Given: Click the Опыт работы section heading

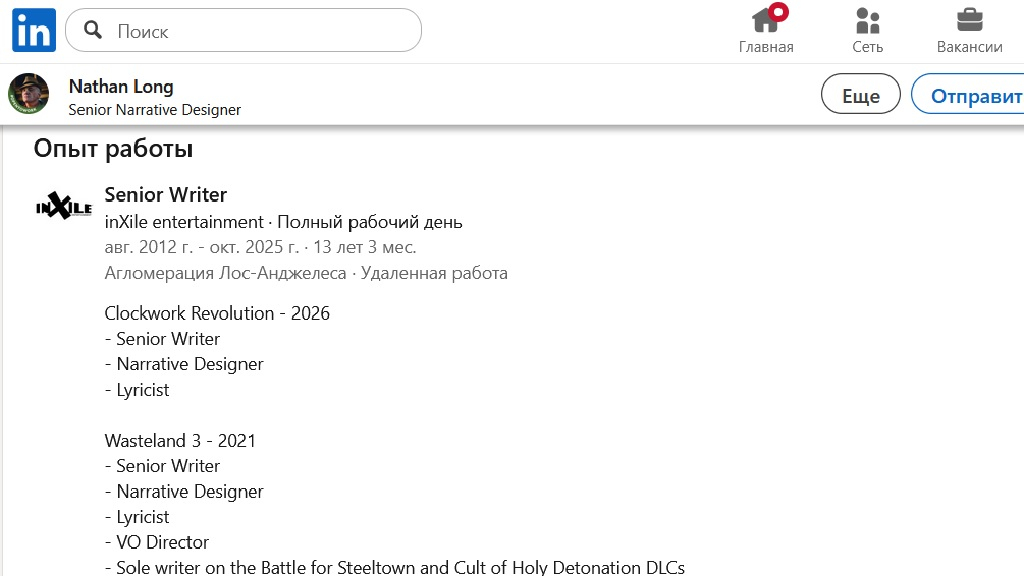Looking at the screenshot, I should coord(113,149).
